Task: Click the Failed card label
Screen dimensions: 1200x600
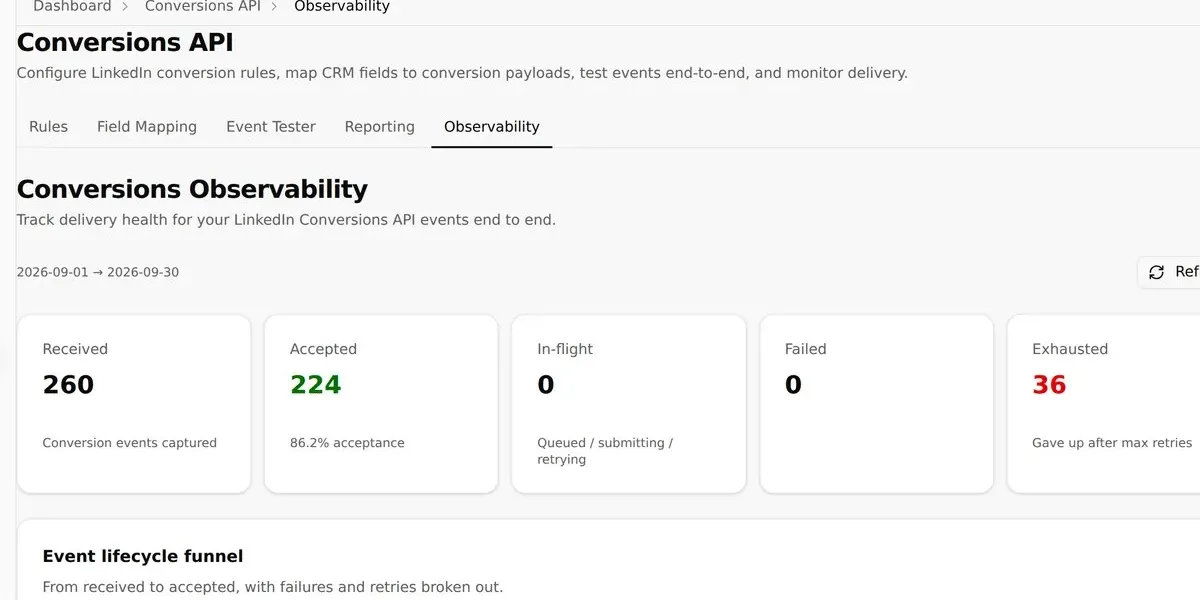Action: pos(806,349)
